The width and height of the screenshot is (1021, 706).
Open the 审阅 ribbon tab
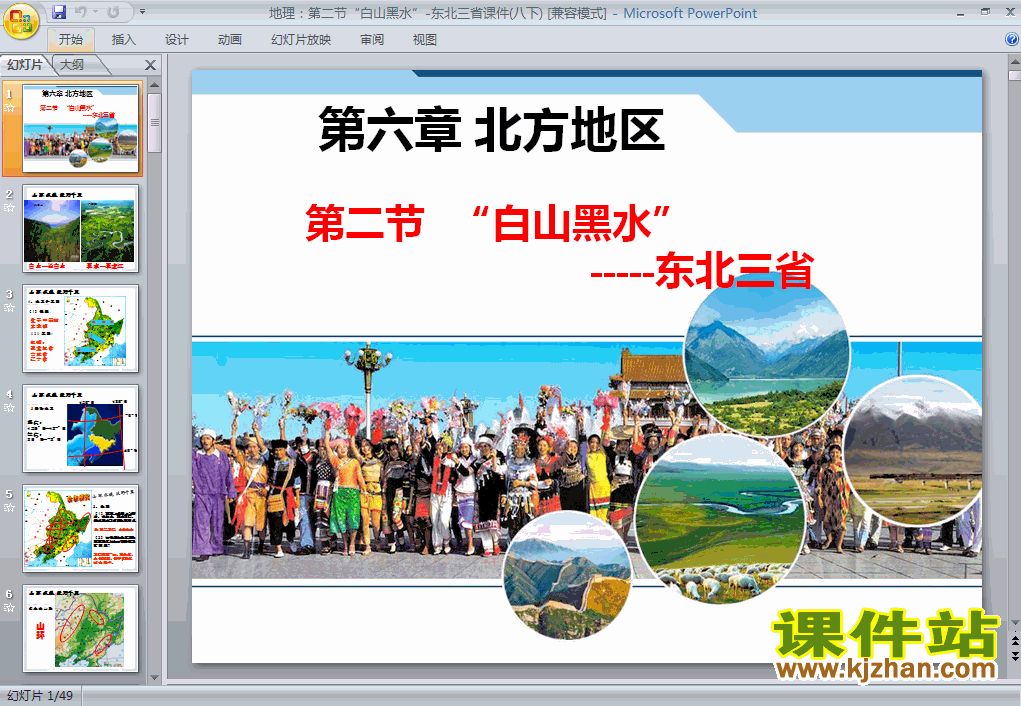(x=372, y=40)
